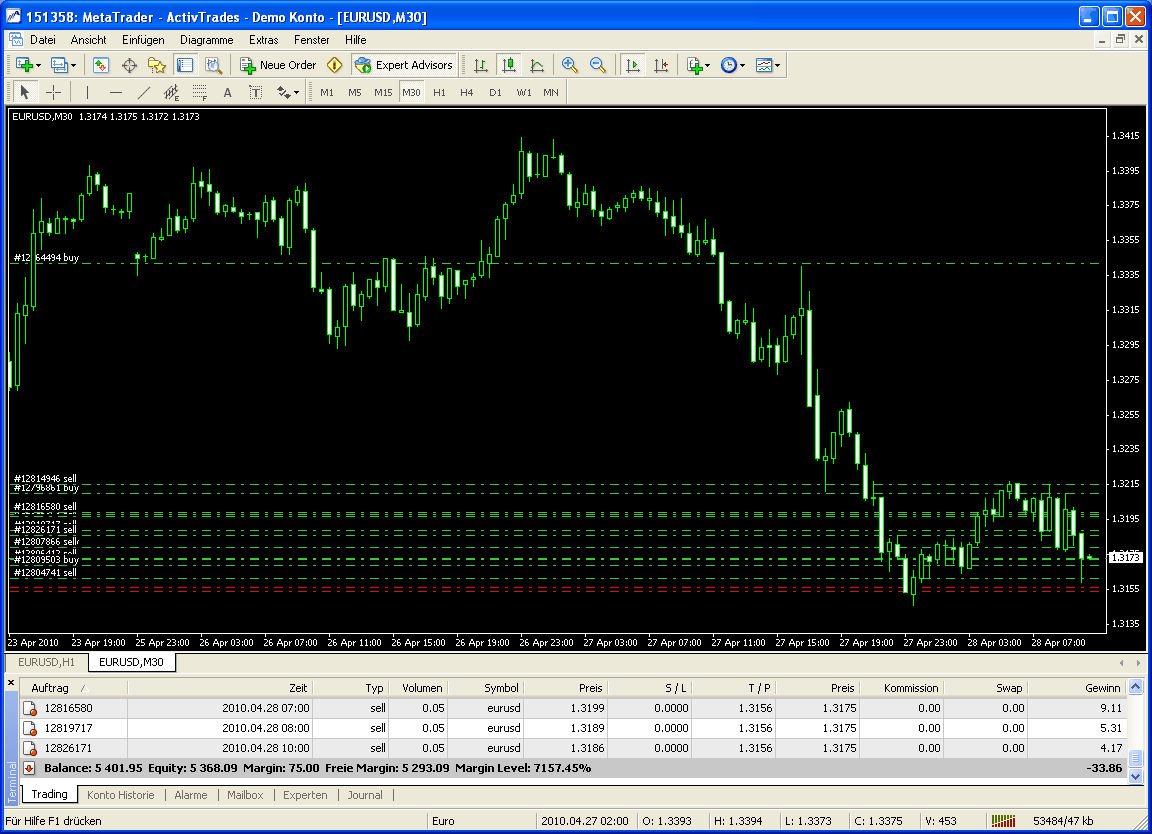This screenshot has height=834, width=1152.
Task: Open the templates dropdown arrow
Action: [778, 65]
